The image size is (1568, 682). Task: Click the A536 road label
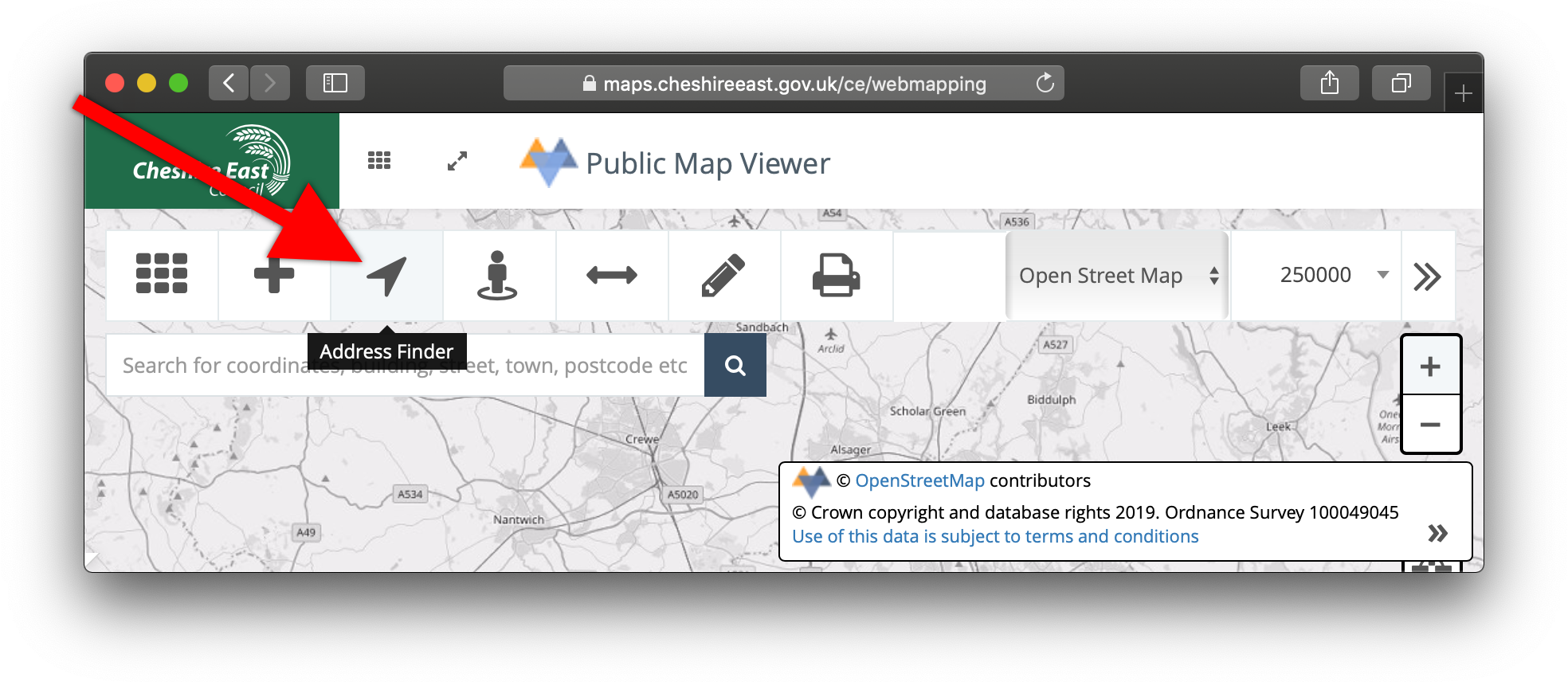click(1017, 221)
